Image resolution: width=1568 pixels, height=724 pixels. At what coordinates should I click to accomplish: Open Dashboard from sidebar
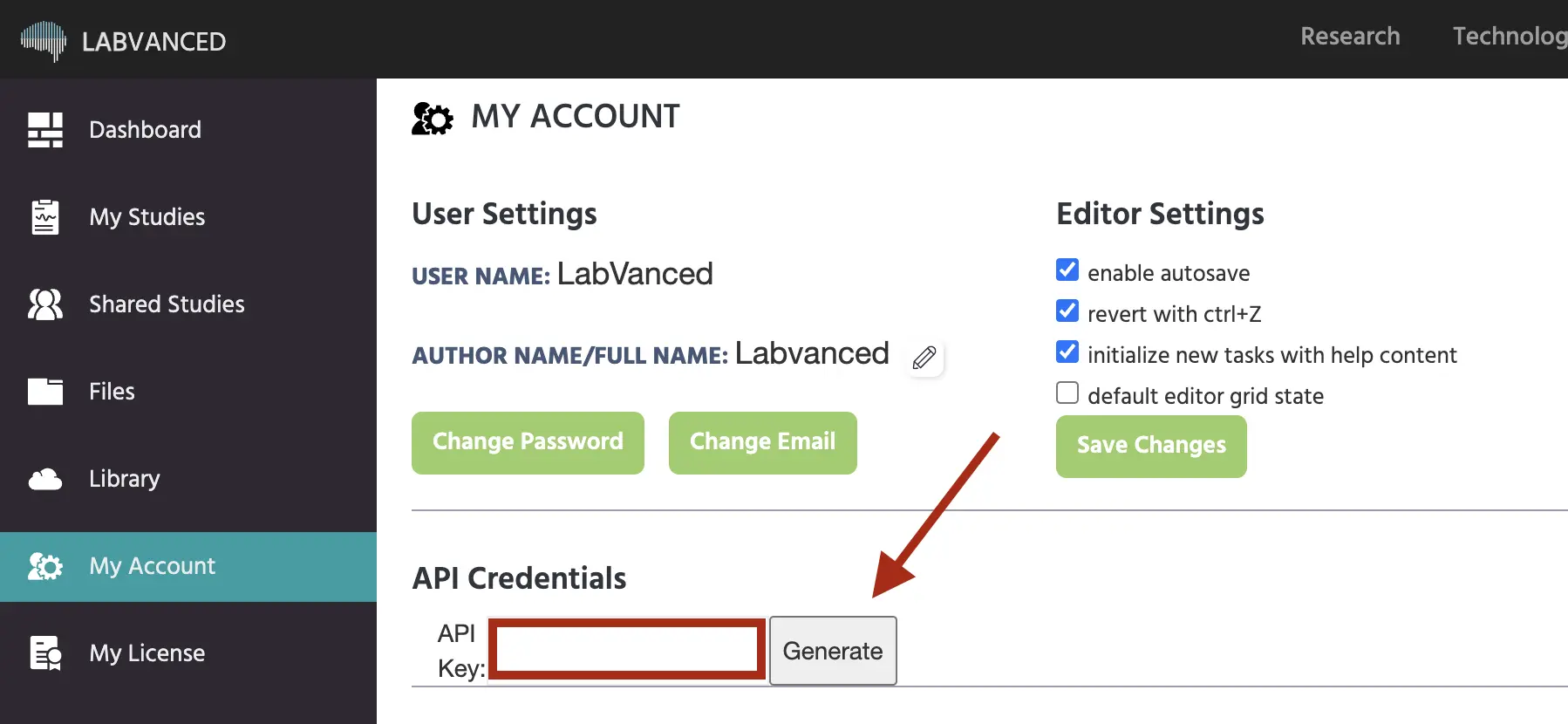click(188, 130)
